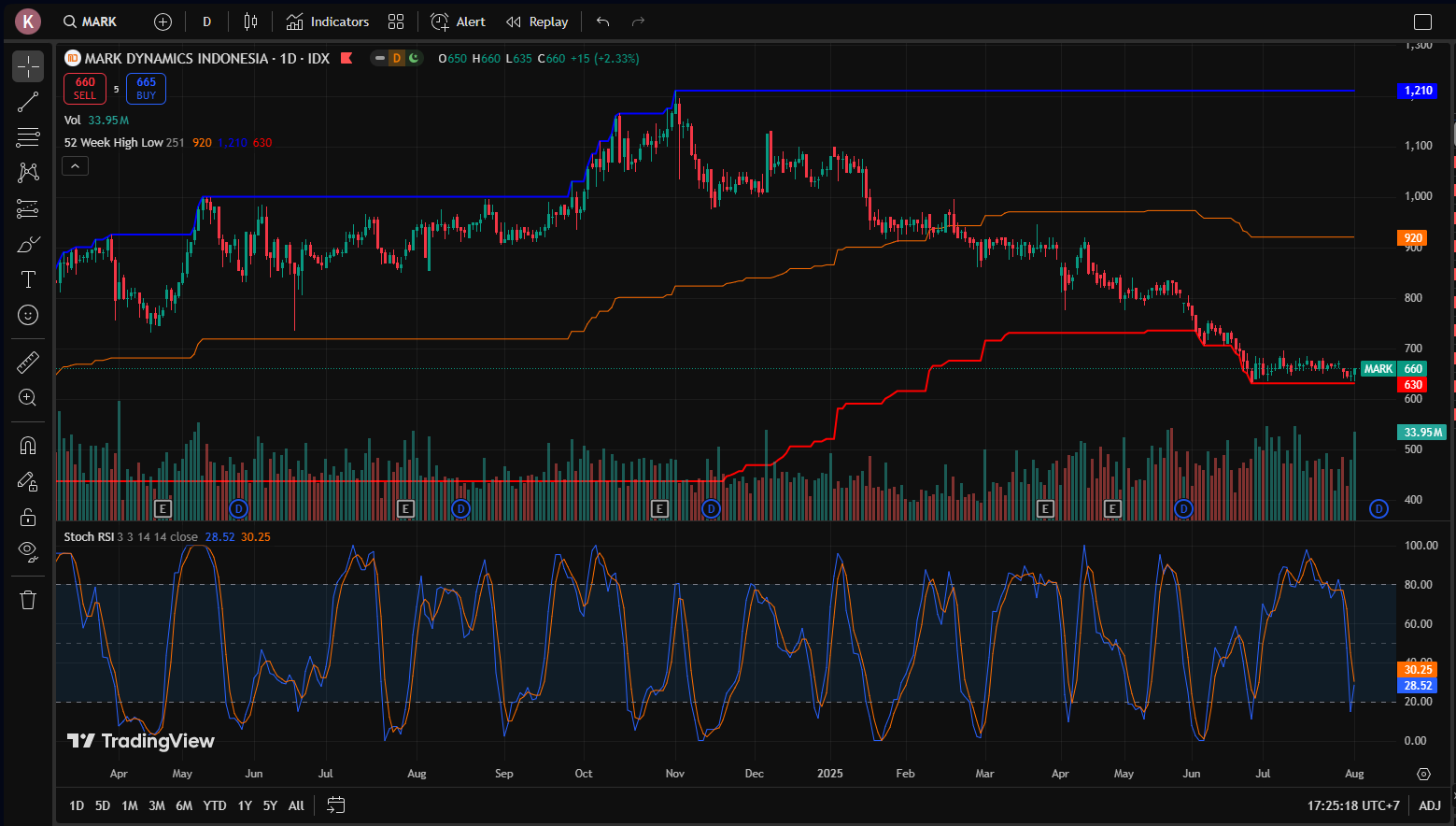Screen dimensions: 1456x826
Task: Open the D timeframe interval dropdown
Action: 207,21
